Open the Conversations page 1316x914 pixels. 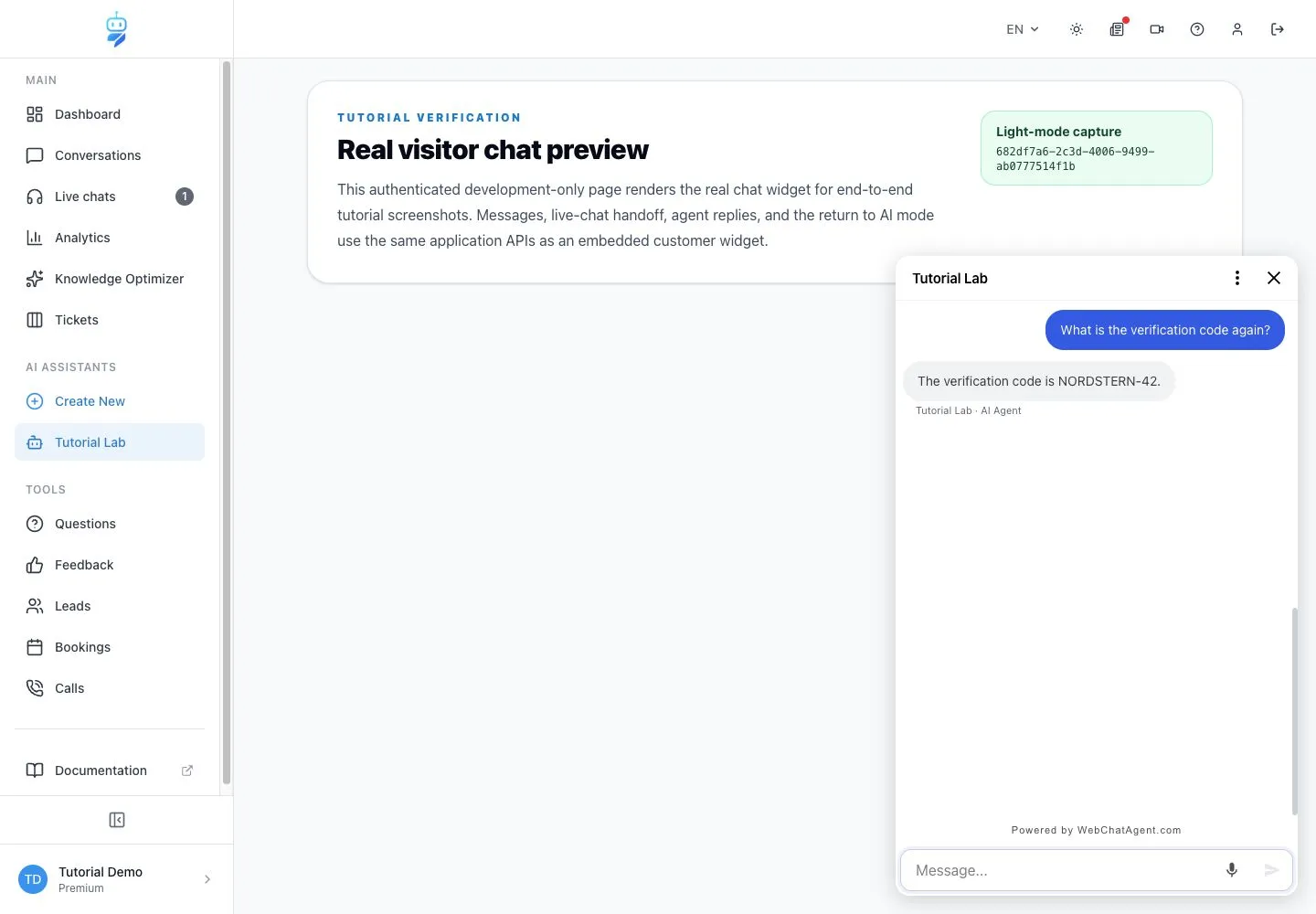110,155
